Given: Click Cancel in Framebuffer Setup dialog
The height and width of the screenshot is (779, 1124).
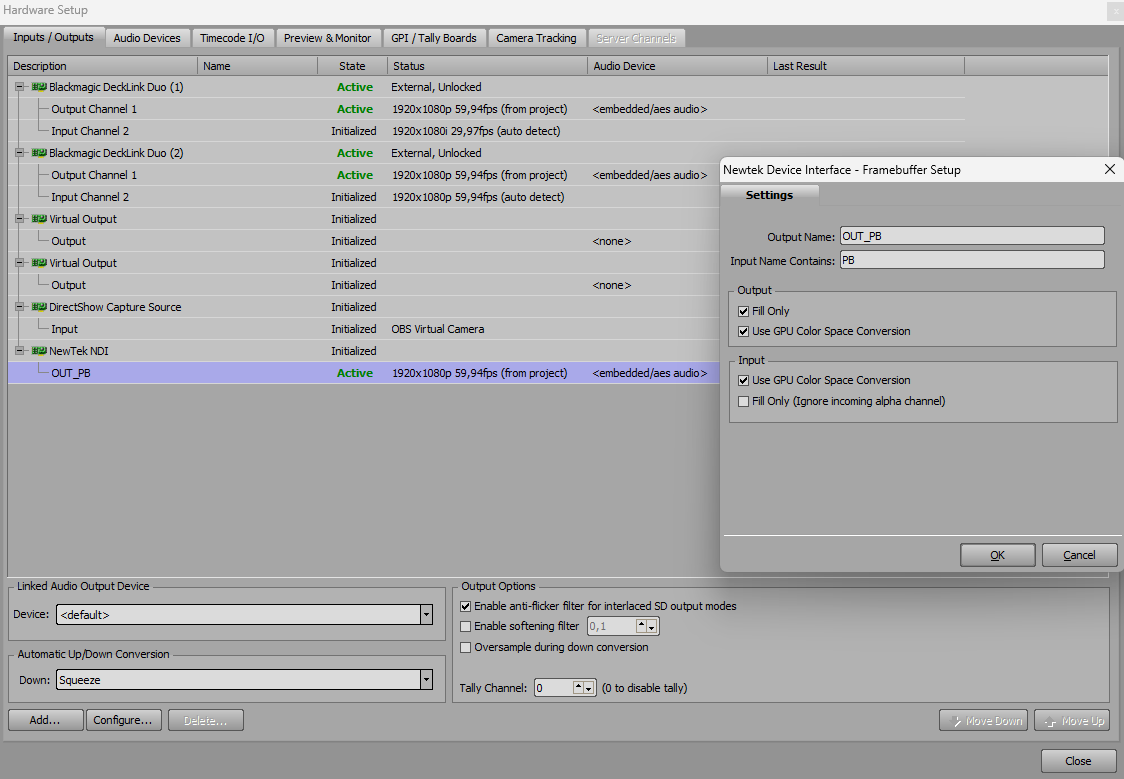Looking at the screenshot, I should coord(1079,555).
